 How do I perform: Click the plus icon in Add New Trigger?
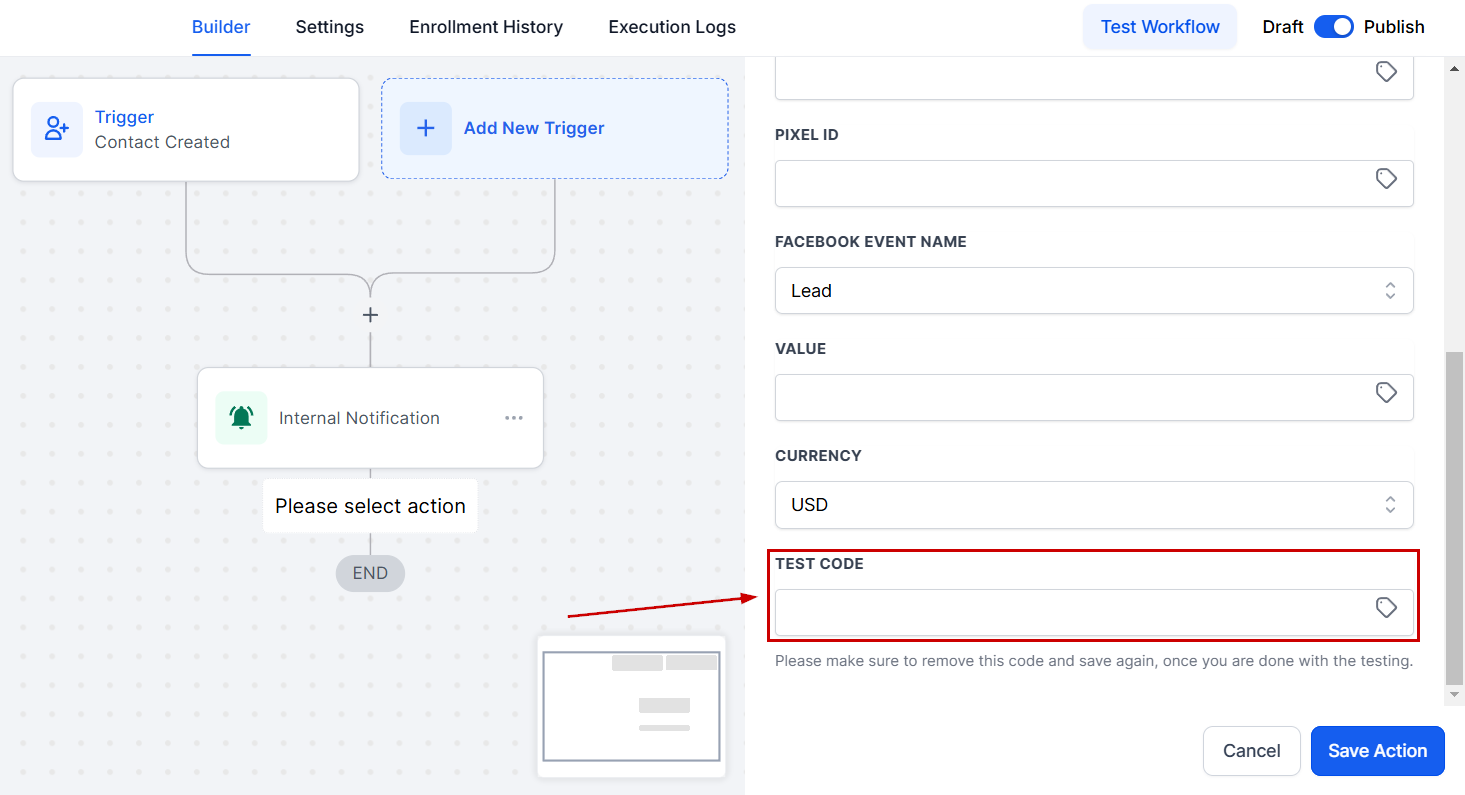[x=426, y=128]
